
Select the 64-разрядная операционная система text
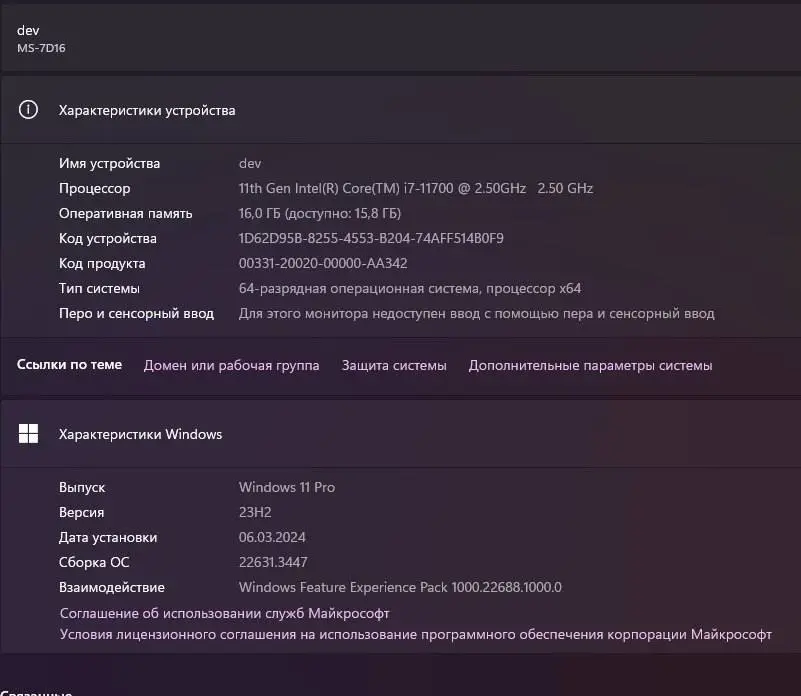point(410,288)
